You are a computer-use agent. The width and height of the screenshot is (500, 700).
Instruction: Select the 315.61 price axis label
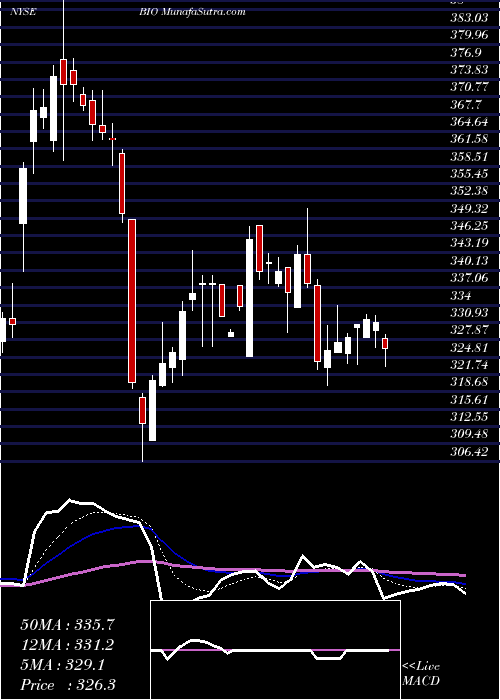point(467,399)
